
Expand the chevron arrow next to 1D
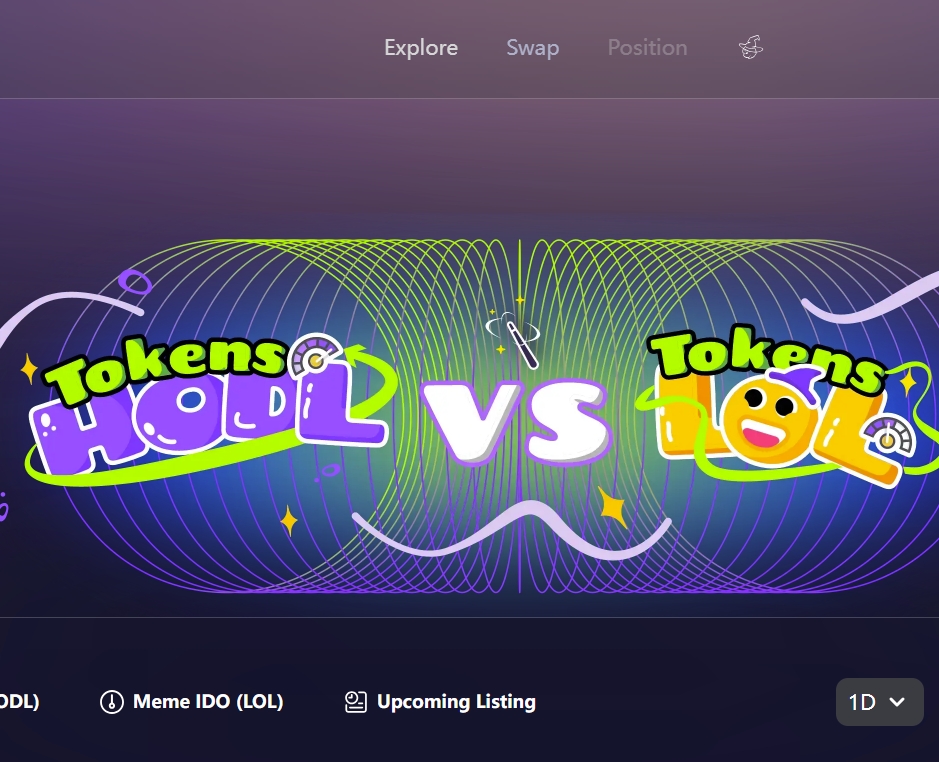coord(897,701)
